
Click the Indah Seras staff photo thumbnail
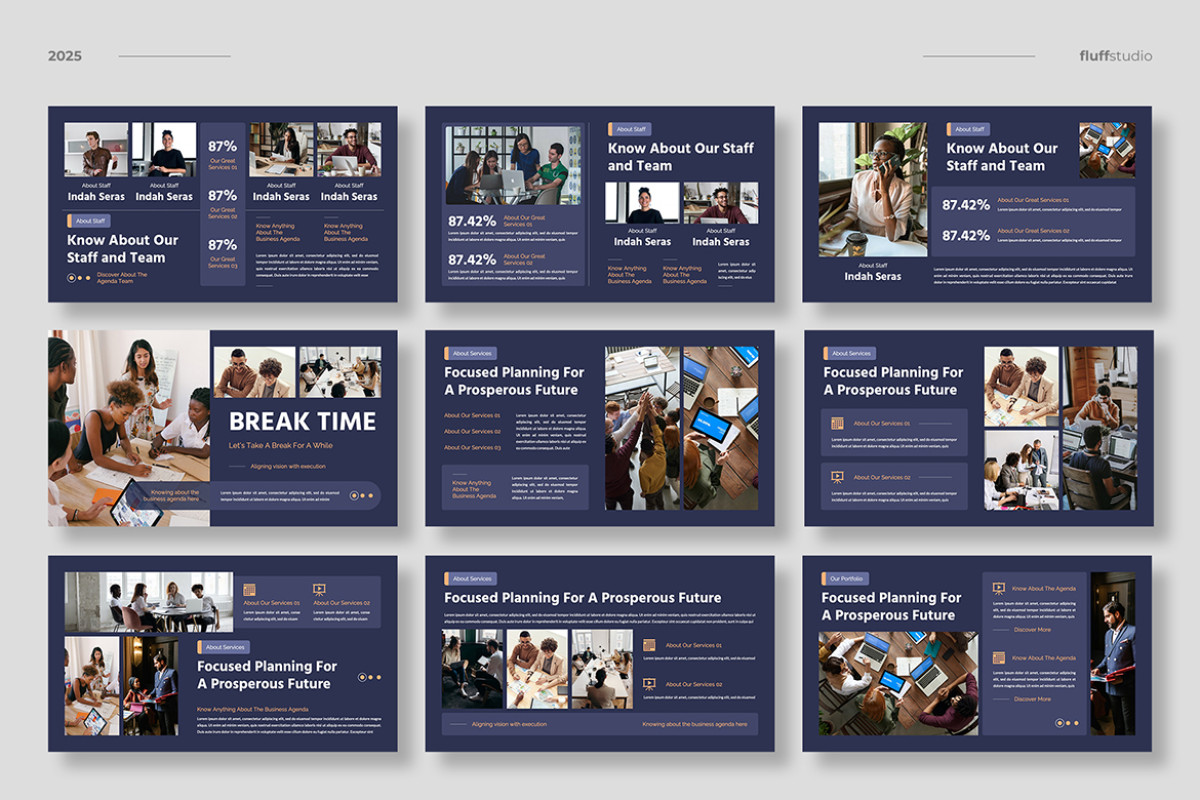[97, 148]
